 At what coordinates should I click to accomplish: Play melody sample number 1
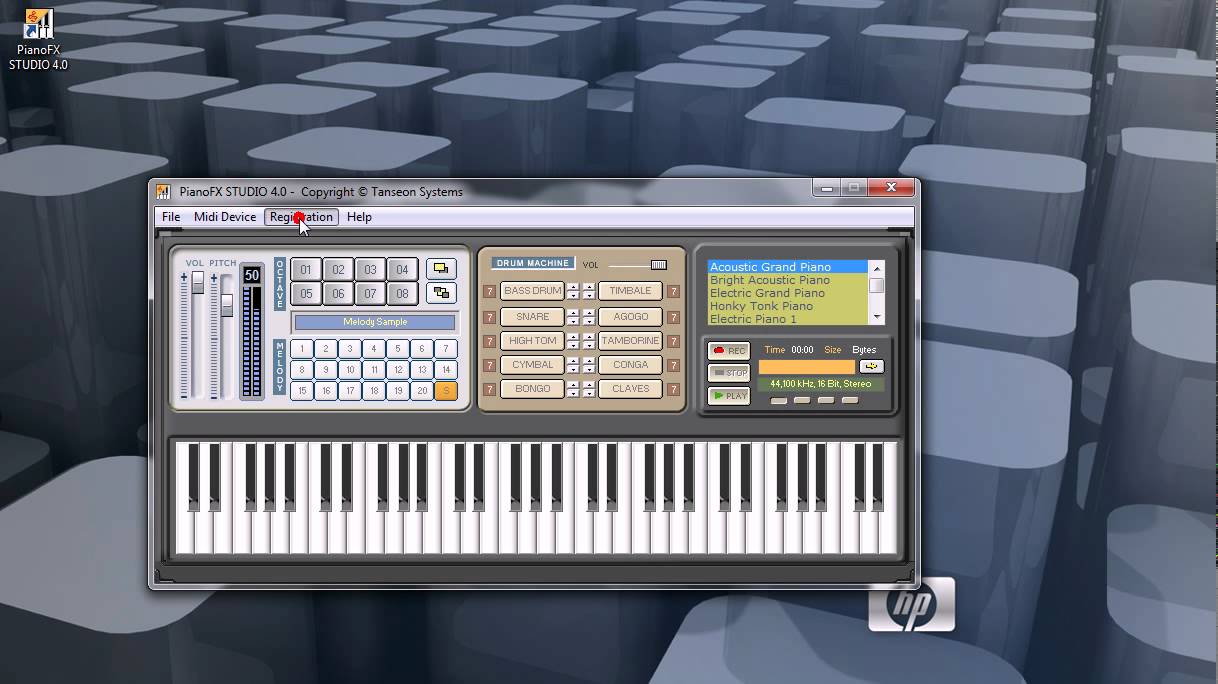click(302, 349)
